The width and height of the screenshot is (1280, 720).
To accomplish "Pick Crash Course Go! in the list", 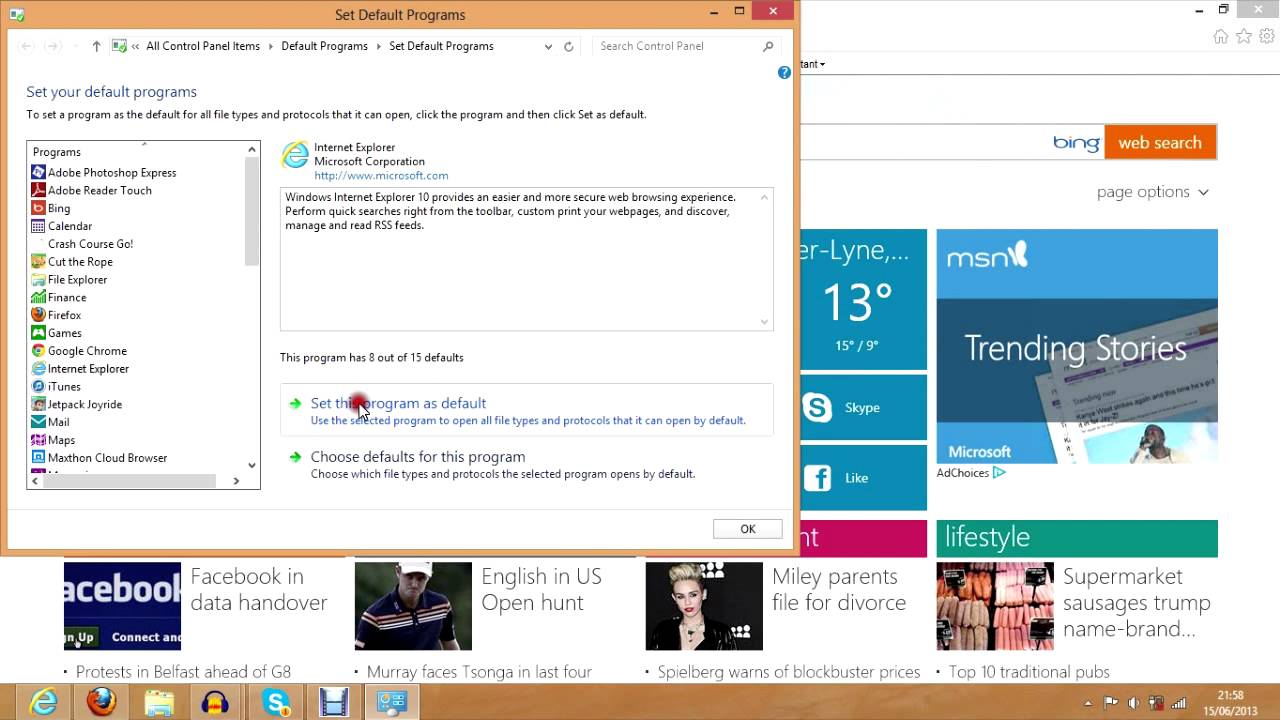I will [90, 244].
